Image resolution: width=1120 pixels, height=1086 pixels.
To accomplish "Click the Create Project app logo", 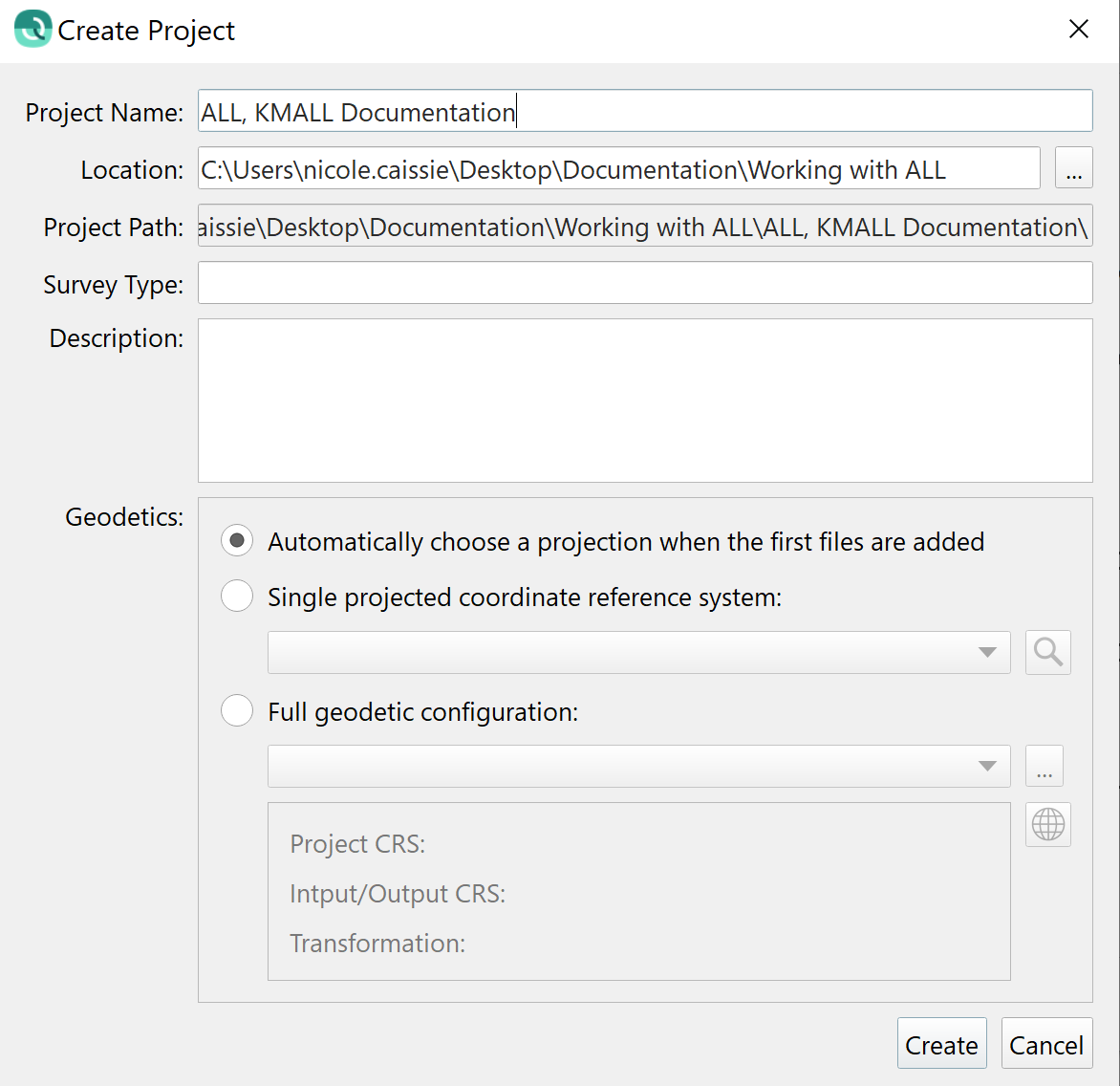I will pyautogui.click(x=32, y=30).
